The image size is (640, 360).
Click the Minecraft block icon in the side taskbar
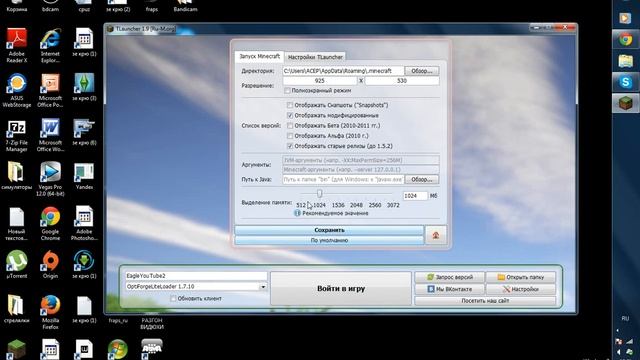tap(626, 103)
